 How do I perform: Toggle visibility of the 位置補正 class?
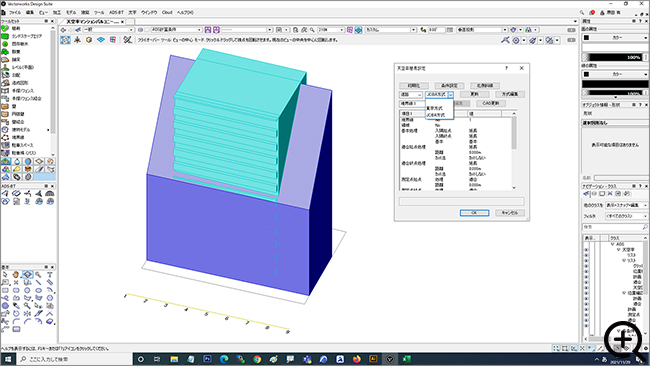(586, 293)
